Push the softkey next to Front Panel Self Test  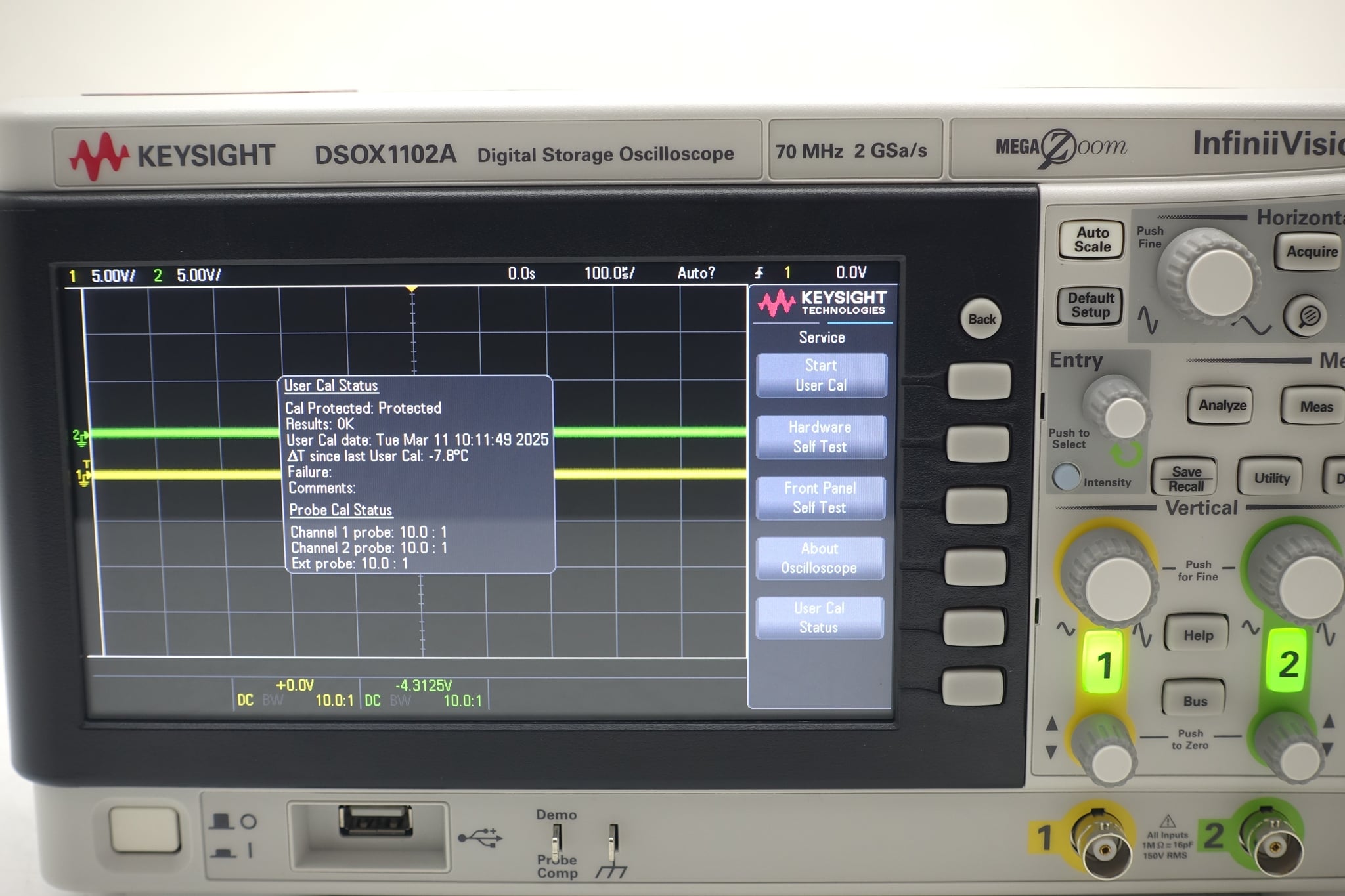[976, 505]
